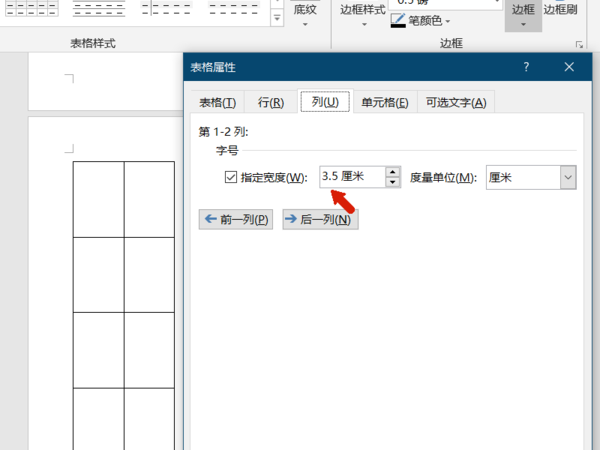This screenshot has width=600, height=450.
Task: Switch to the 行(R) tab
Action: pyautogui.click(x=271, y=103)
